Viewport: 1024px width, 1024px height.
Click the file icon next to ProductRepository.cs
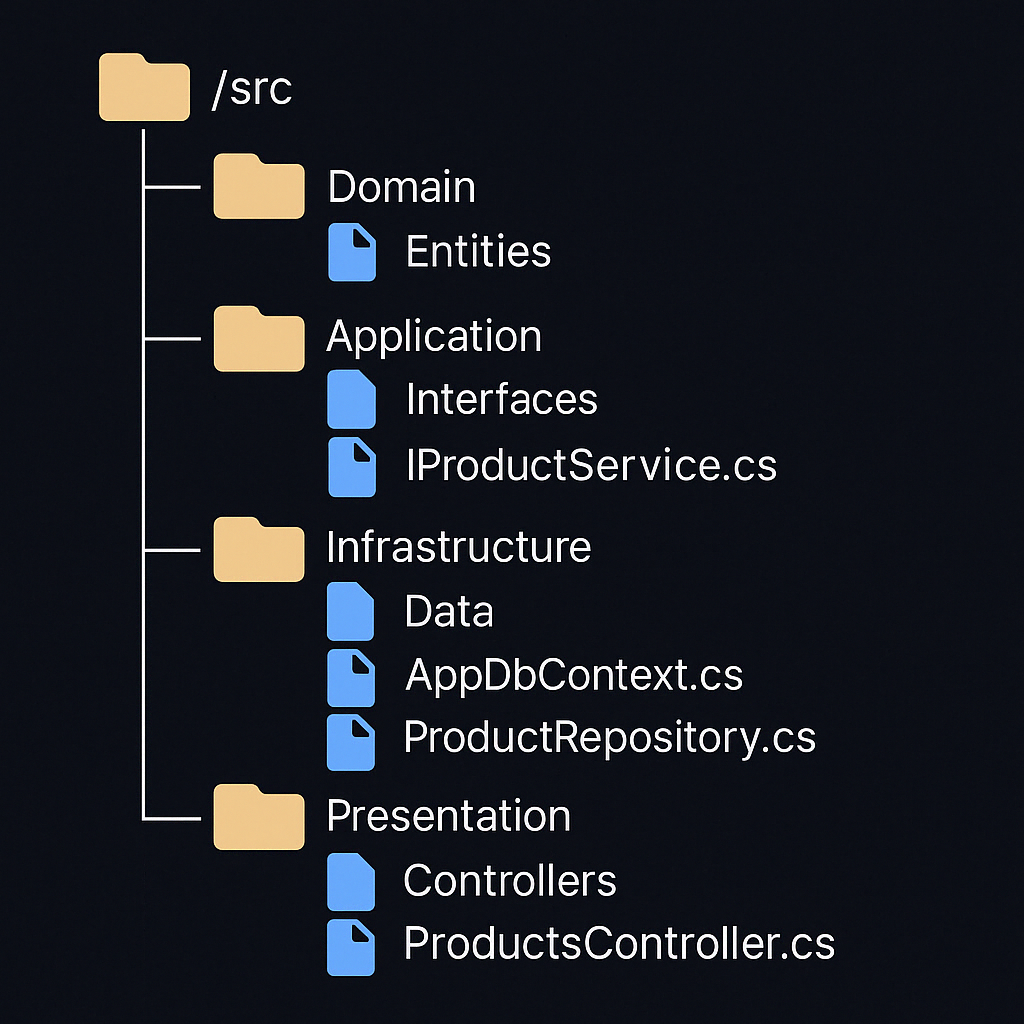[351, 743]
